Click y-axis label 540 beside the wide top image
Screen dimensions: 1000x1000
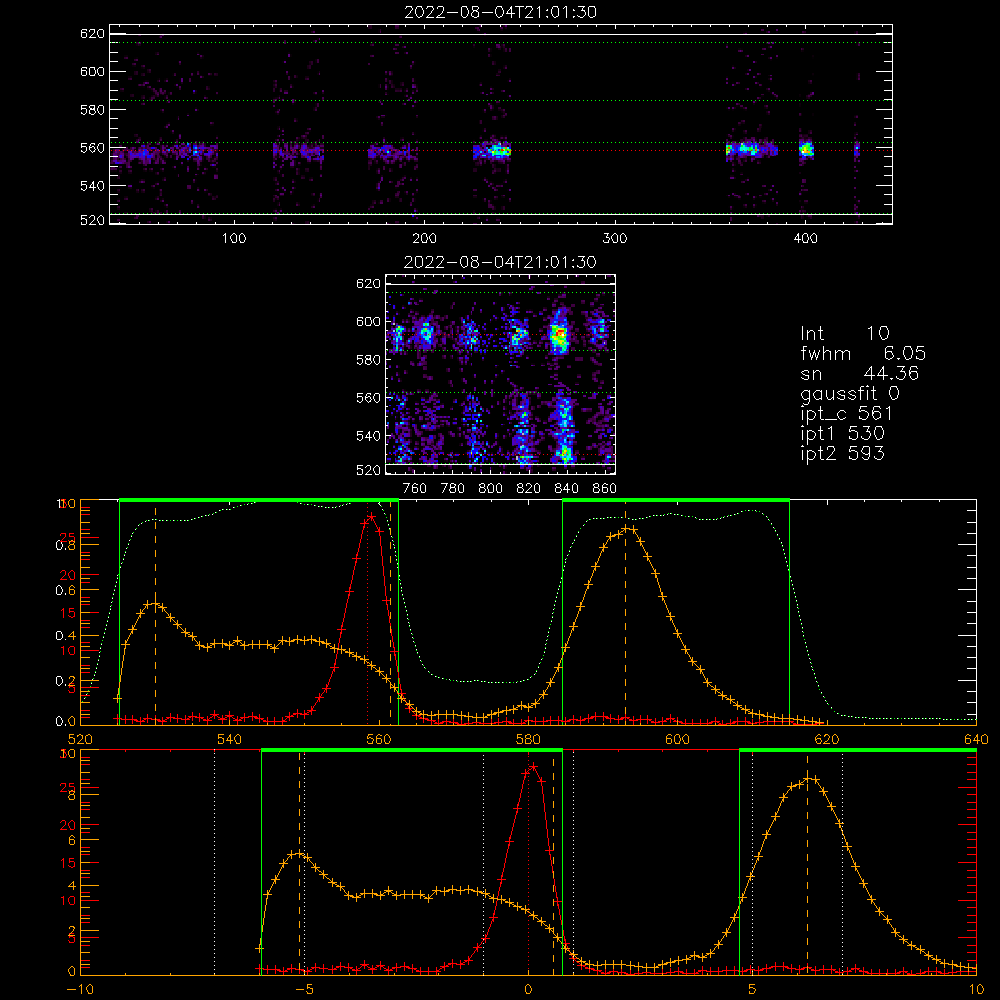92,186
